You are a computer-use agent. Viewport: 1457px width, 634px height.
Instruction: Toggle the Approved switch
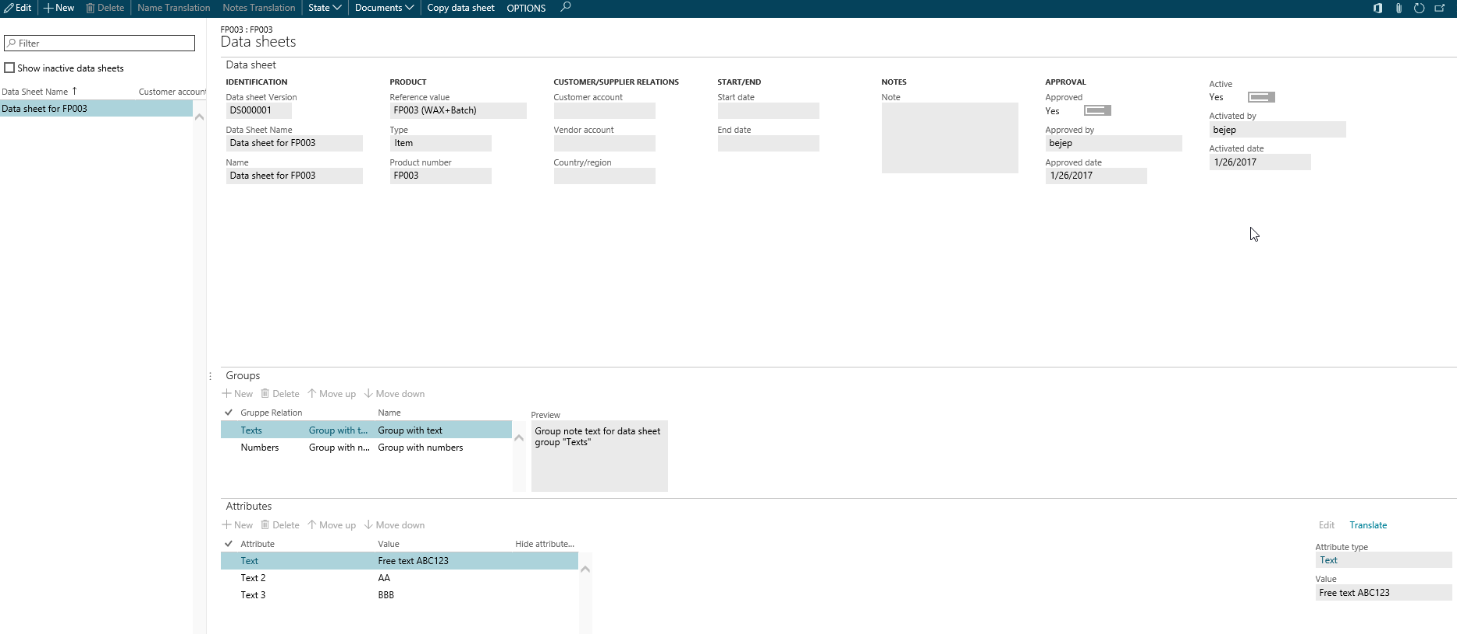[1097, 110]
